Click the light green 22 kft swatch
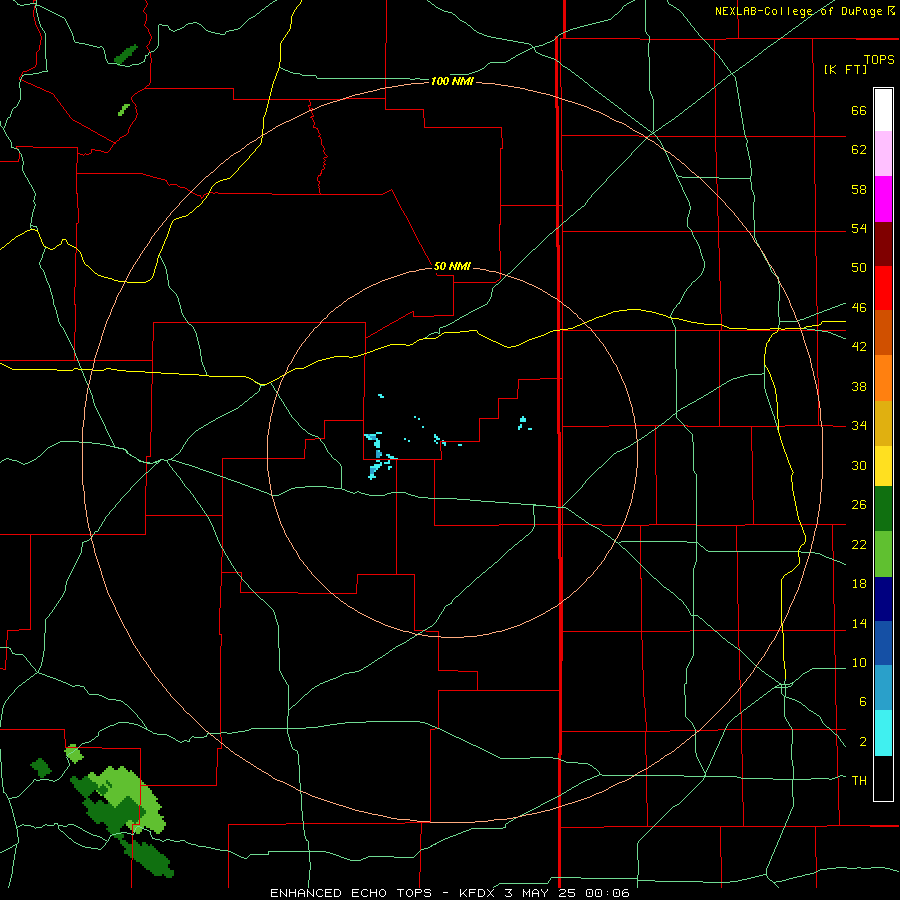Image resolution: width=900 pixels, height=900 pixels. click(x=883, y=554)
